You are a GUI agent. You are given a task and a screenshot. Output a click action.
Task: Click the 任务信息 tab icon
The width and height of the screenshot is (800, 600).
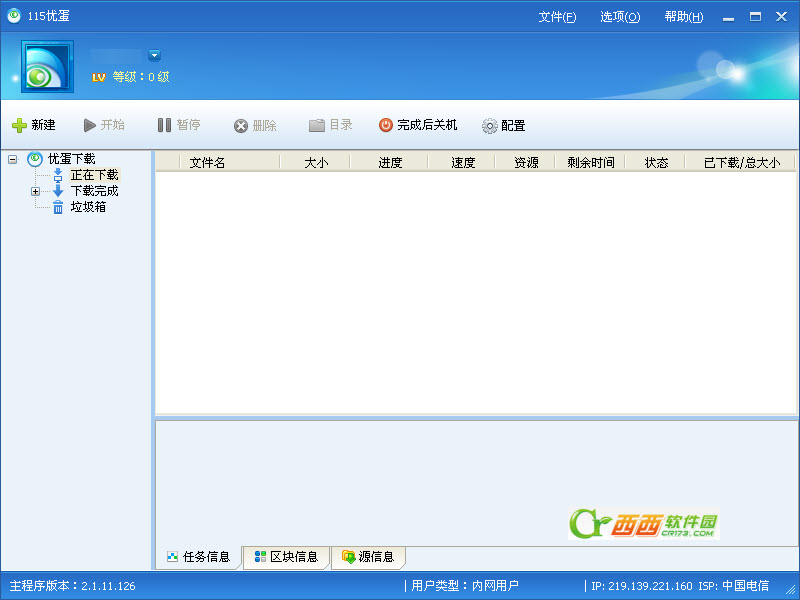coord(172,557)
